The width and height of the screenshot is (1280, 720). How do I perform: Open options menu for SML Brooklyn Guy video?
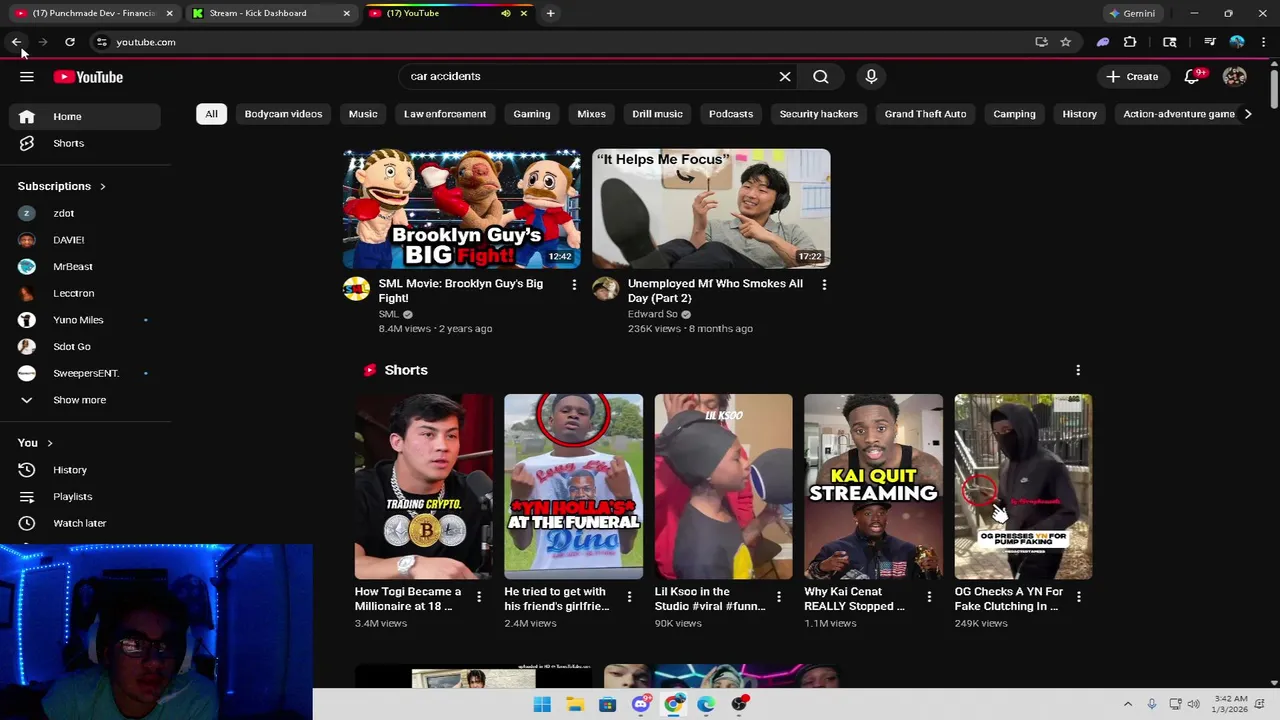pos(574,285)
